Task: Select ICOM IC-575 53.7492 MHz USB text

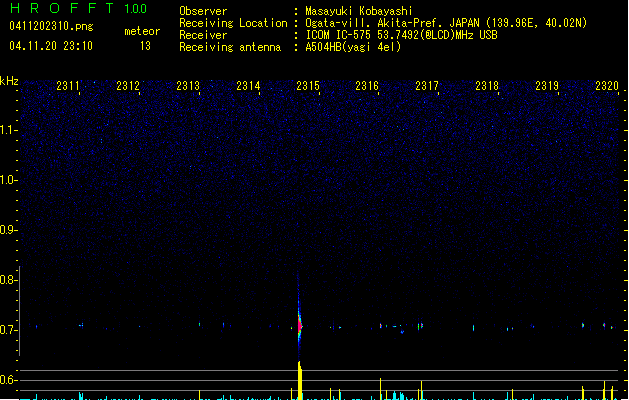Action: coord(402,35)
